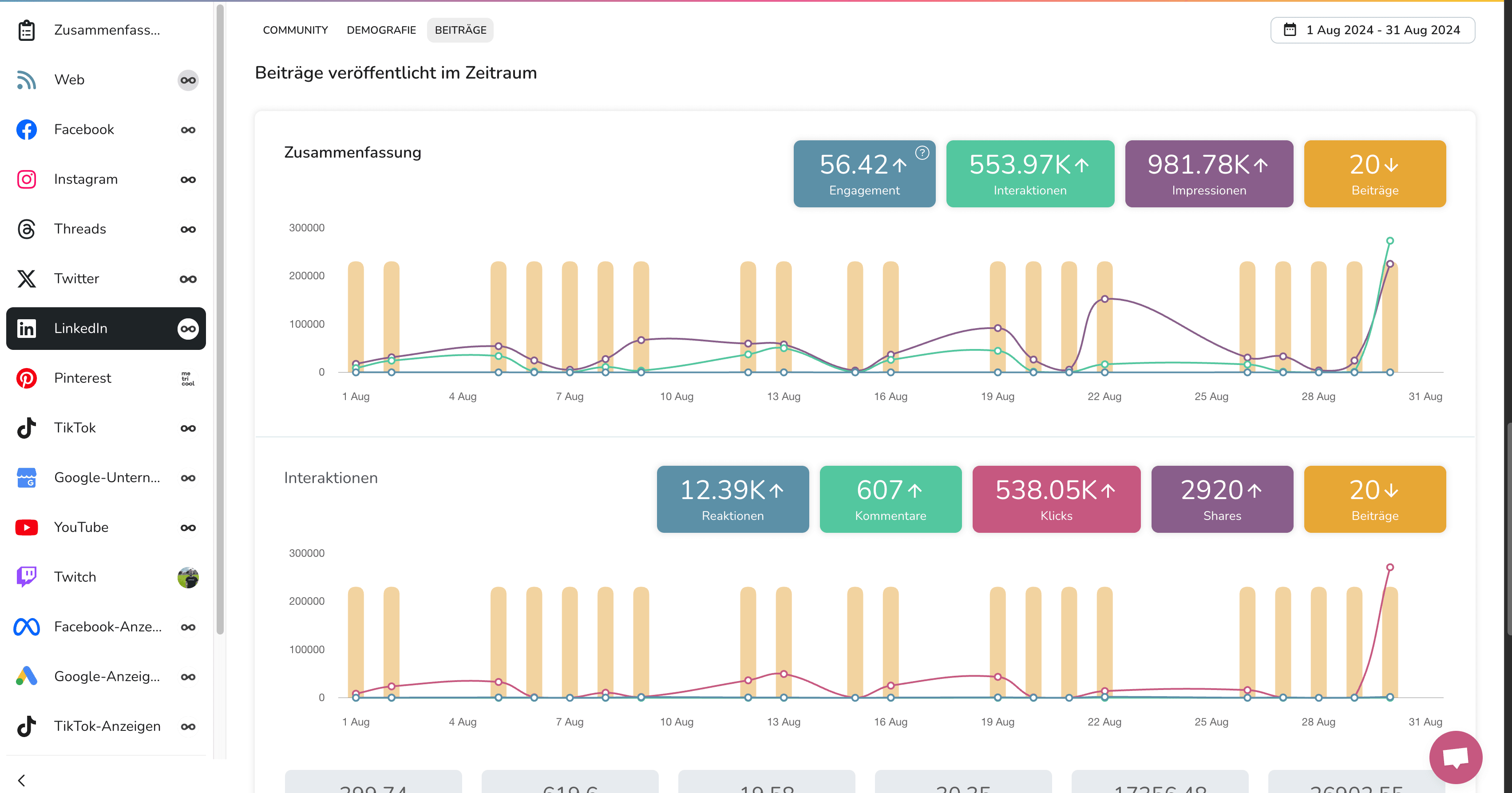Open the Facebook section in sidebar

tap(84, 129)
